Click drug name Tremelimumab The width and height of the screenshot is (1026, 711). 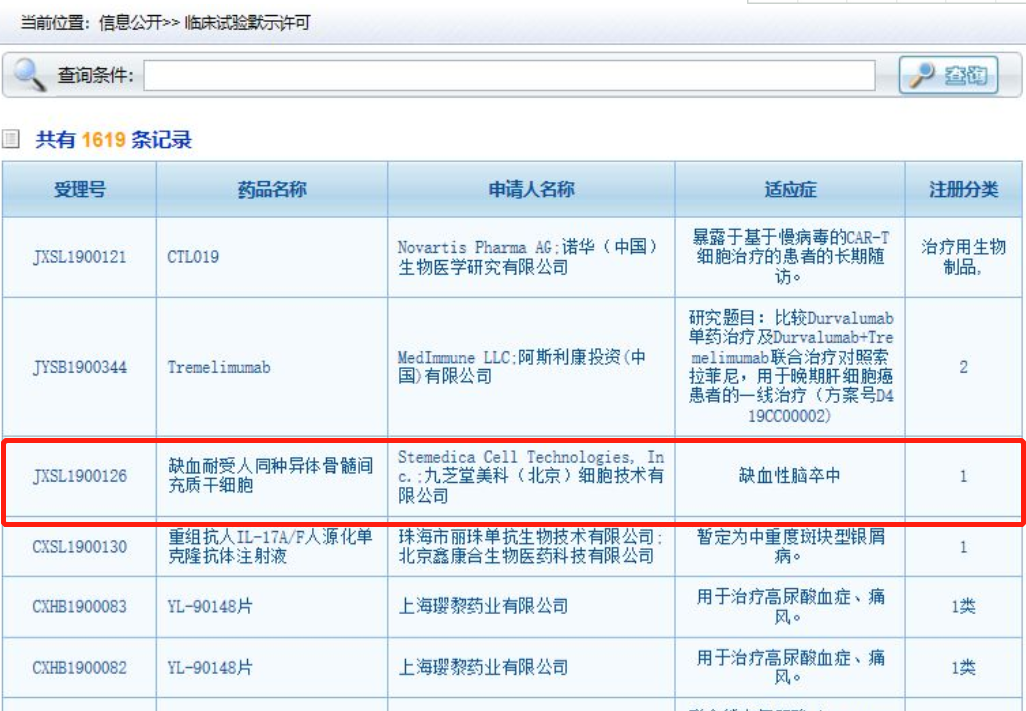pyautogui.click(x=219, y=367)
